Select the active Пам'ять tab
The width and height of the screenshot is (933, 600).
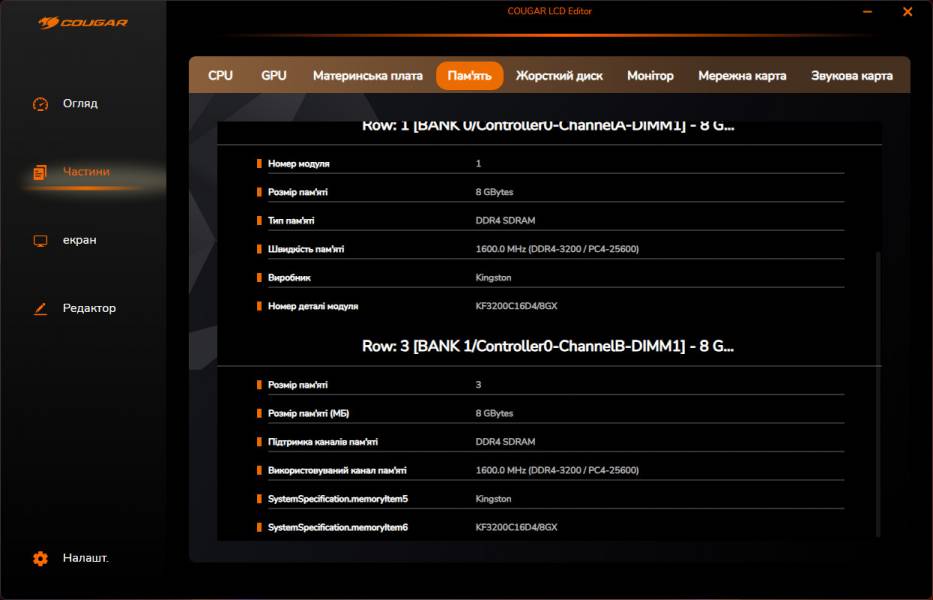click(x=469, y=76)
